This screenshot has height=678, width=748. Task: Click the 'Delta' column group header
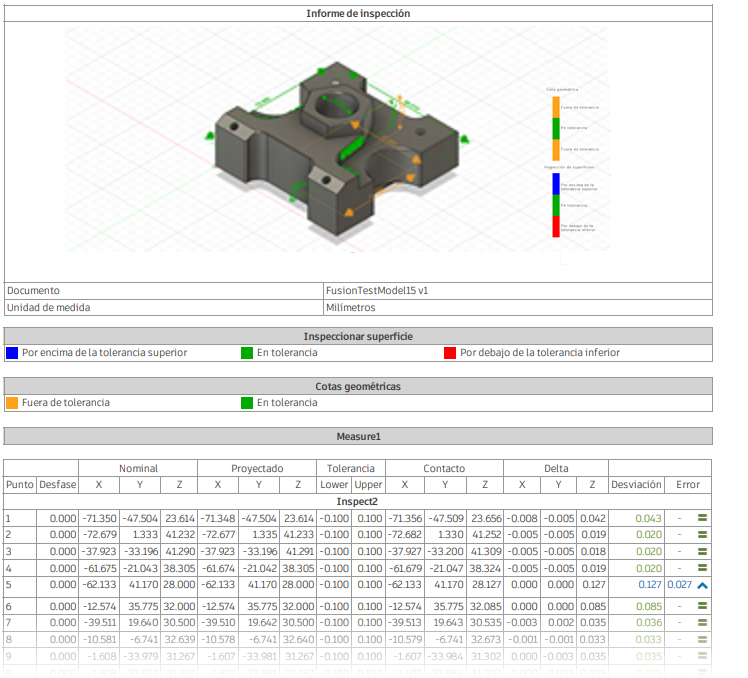(556, 469)
